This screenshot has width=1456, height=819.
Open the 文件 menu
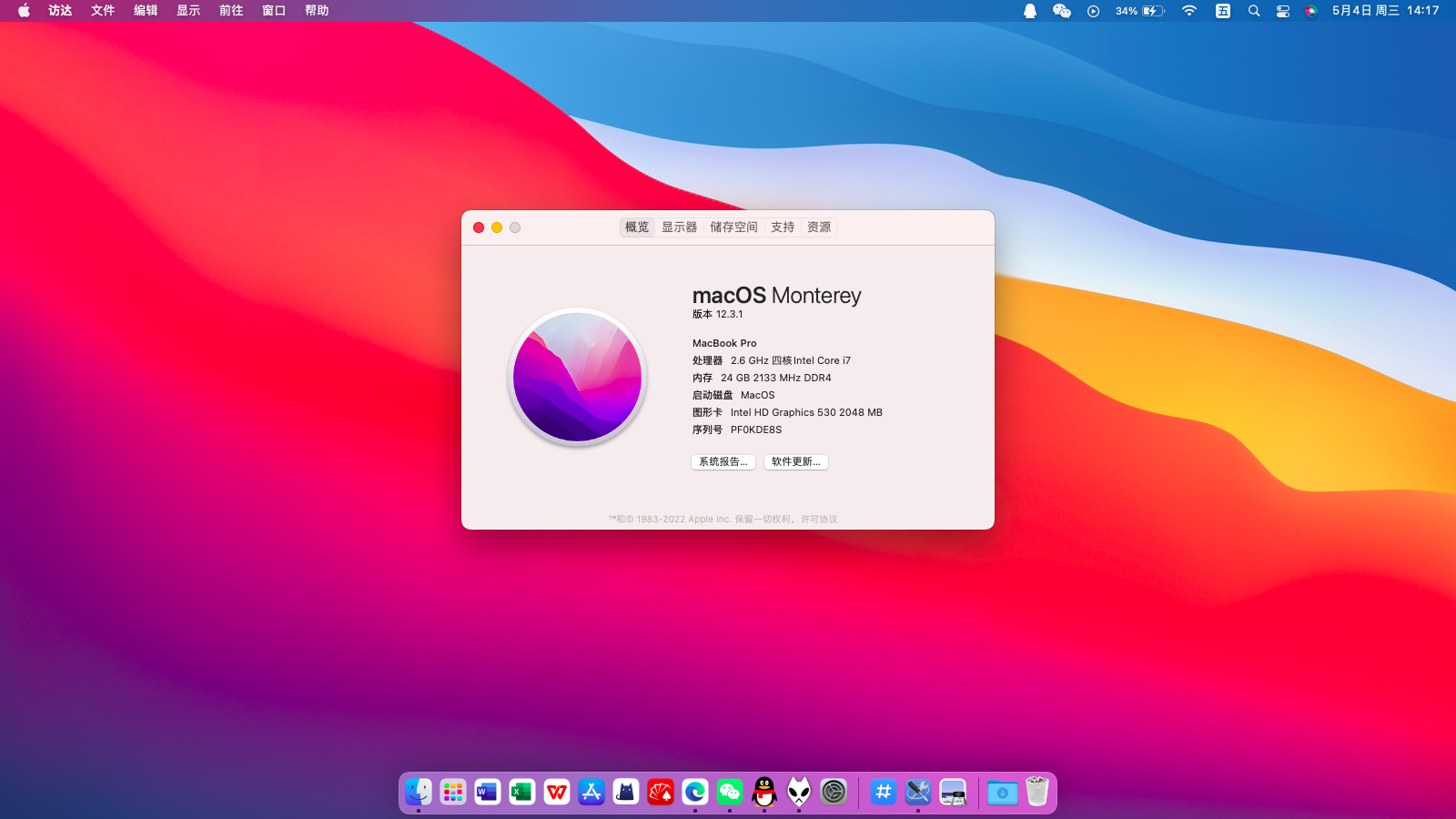pos(103,11)
